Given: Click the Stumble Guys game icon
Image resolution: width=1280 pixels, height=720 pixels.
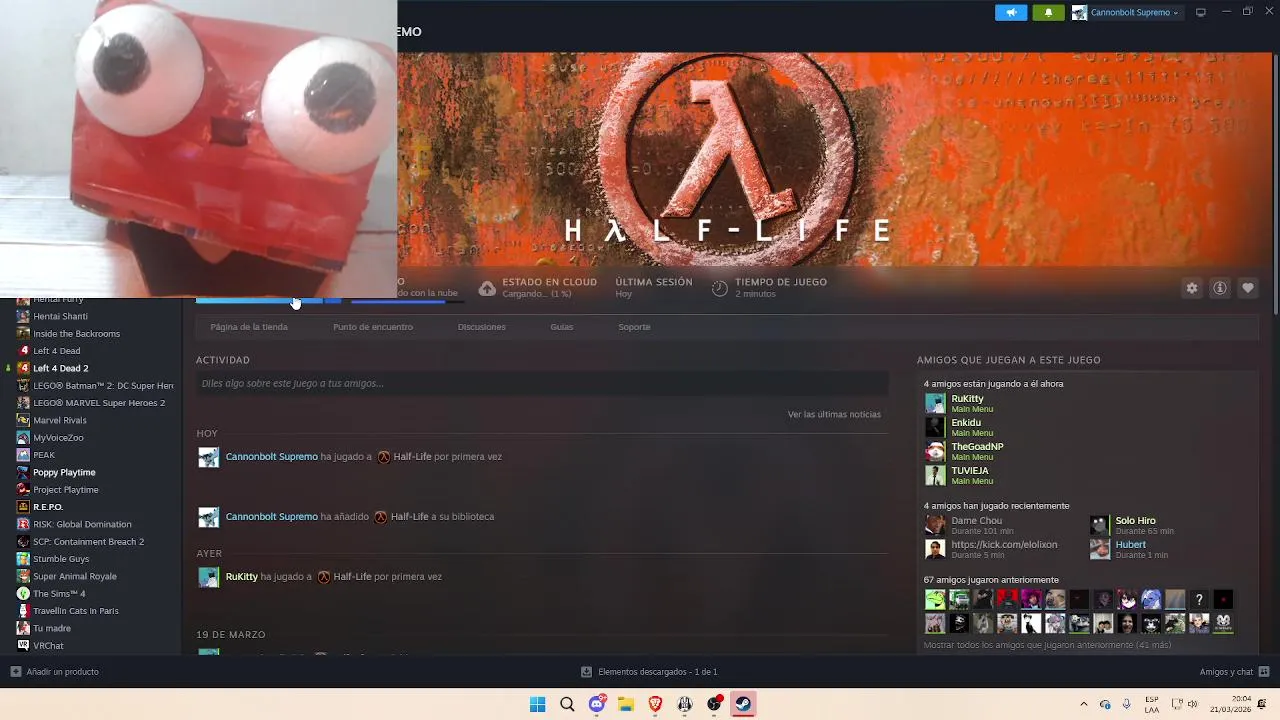Looking at the screenshot, I should pos(24,559).
